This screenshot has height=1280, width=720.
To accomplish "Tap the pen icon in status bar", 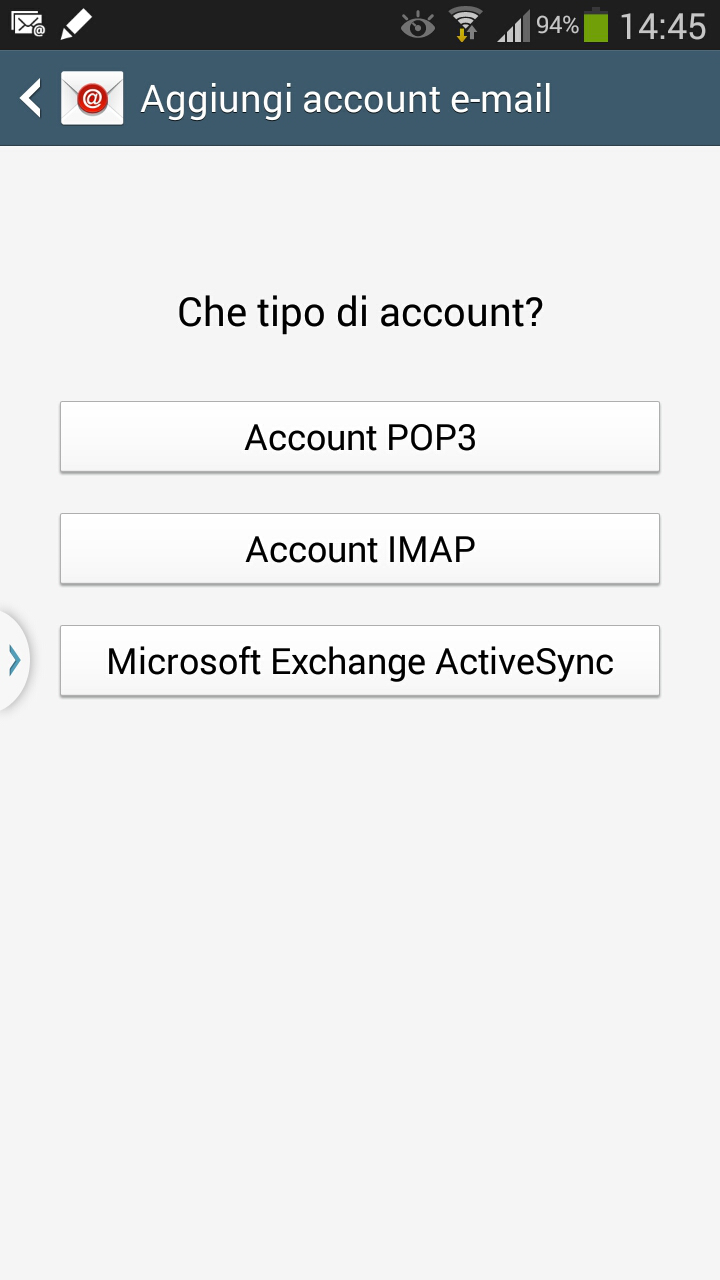I will pyautogui.click(x=76, y=23).
